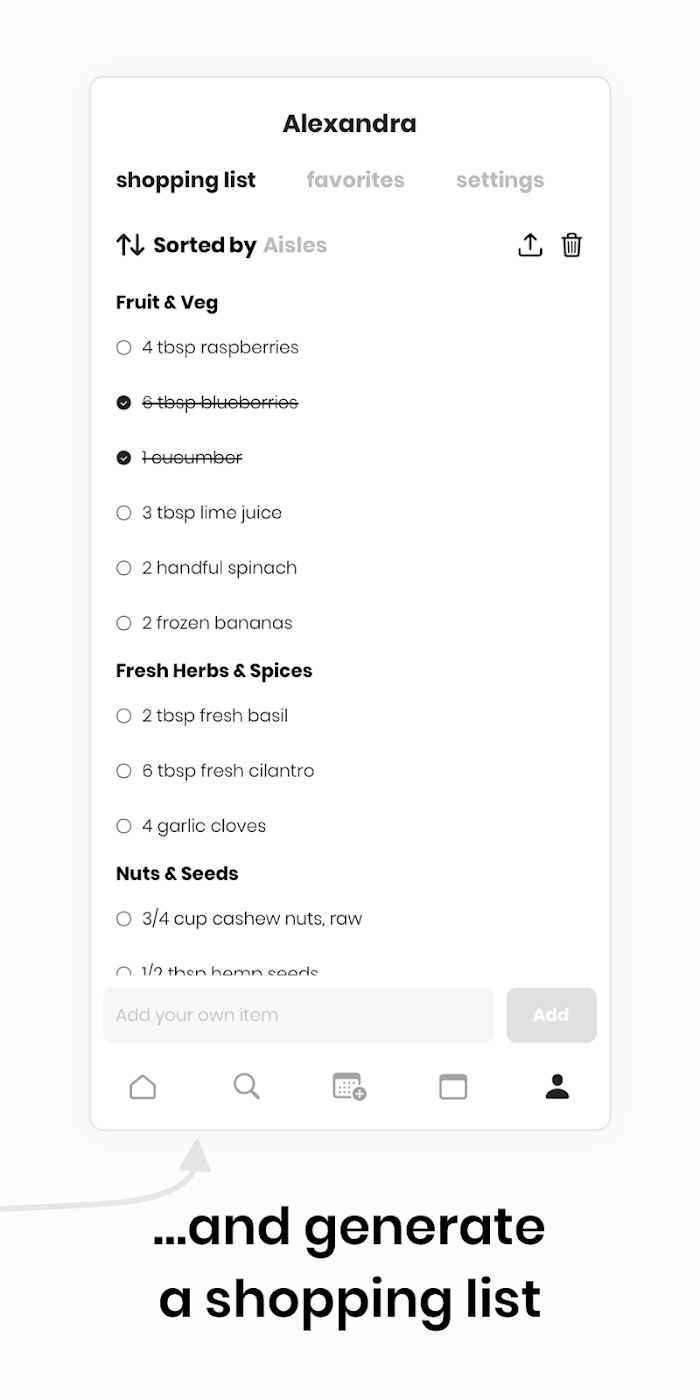The image size is (700, 1400).
Task: Open the search magnifier icon
Action: [x=246, y=1086]
